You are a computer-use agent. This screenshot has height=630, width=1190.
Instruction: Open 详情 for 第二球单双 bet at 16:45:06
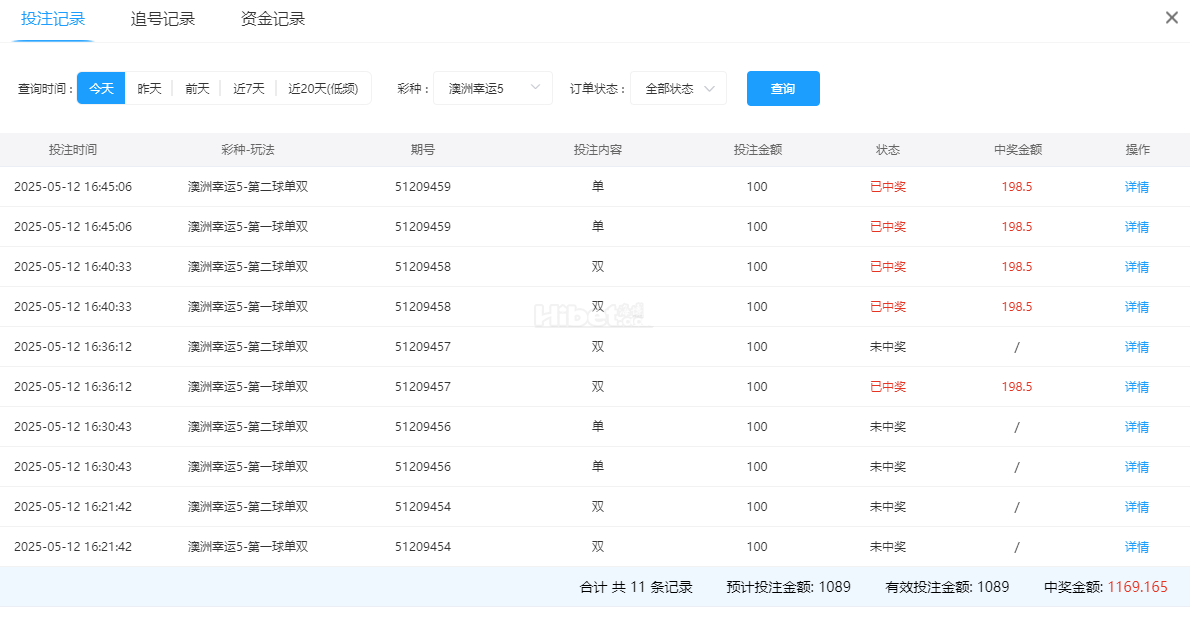click(x=1137, y=187)
